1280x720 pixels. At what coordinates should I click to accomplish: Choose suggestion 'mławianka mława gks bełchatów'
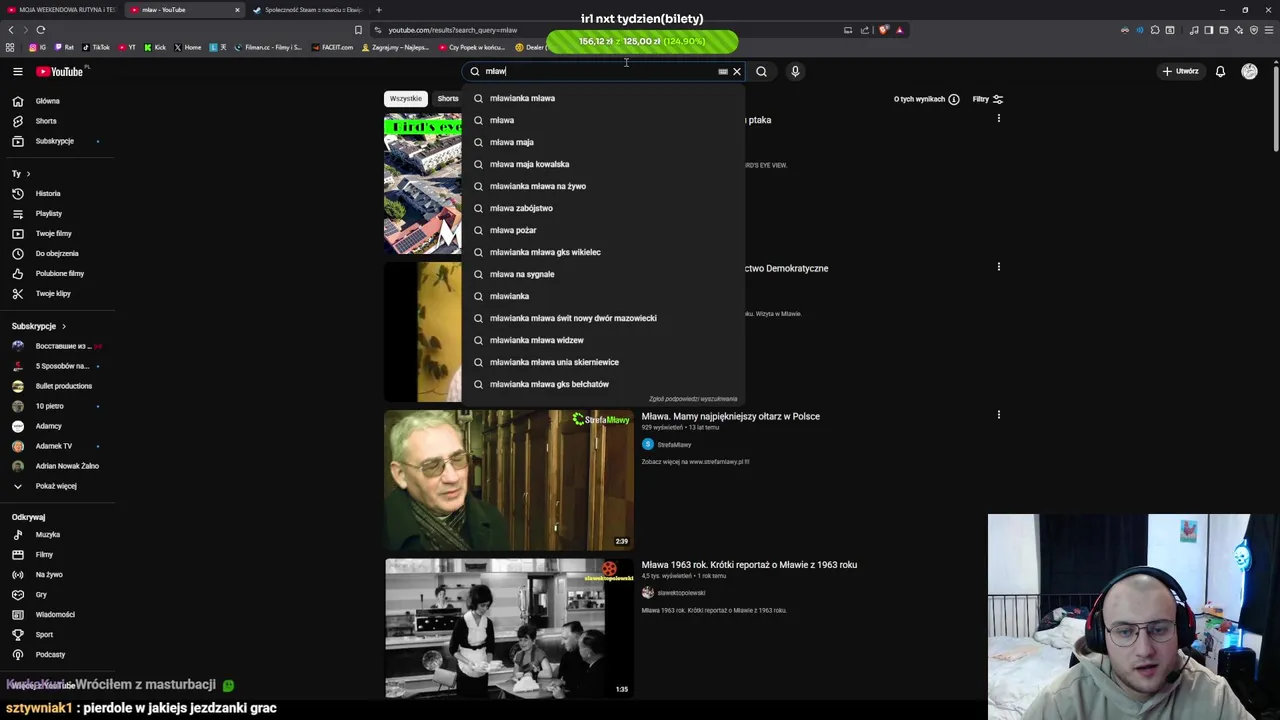tap(604, 384)
